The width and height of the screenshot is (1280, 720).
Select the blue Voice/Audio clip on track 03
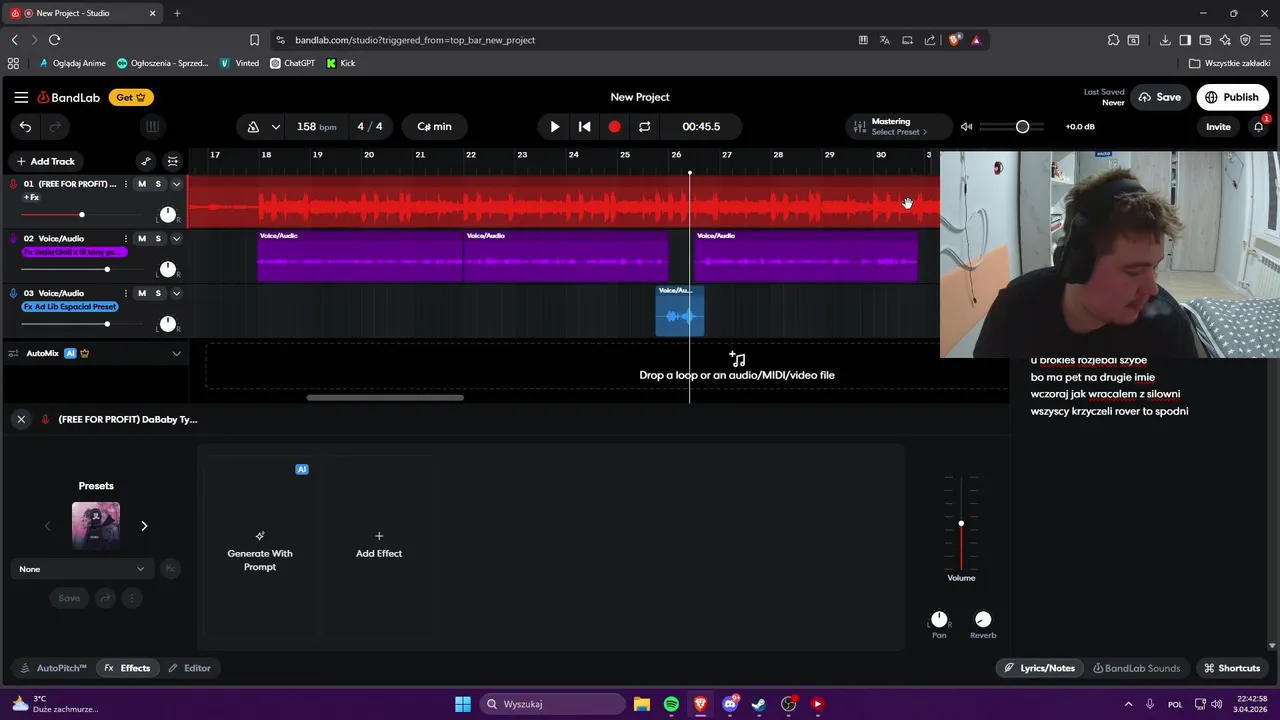(680, 311)
